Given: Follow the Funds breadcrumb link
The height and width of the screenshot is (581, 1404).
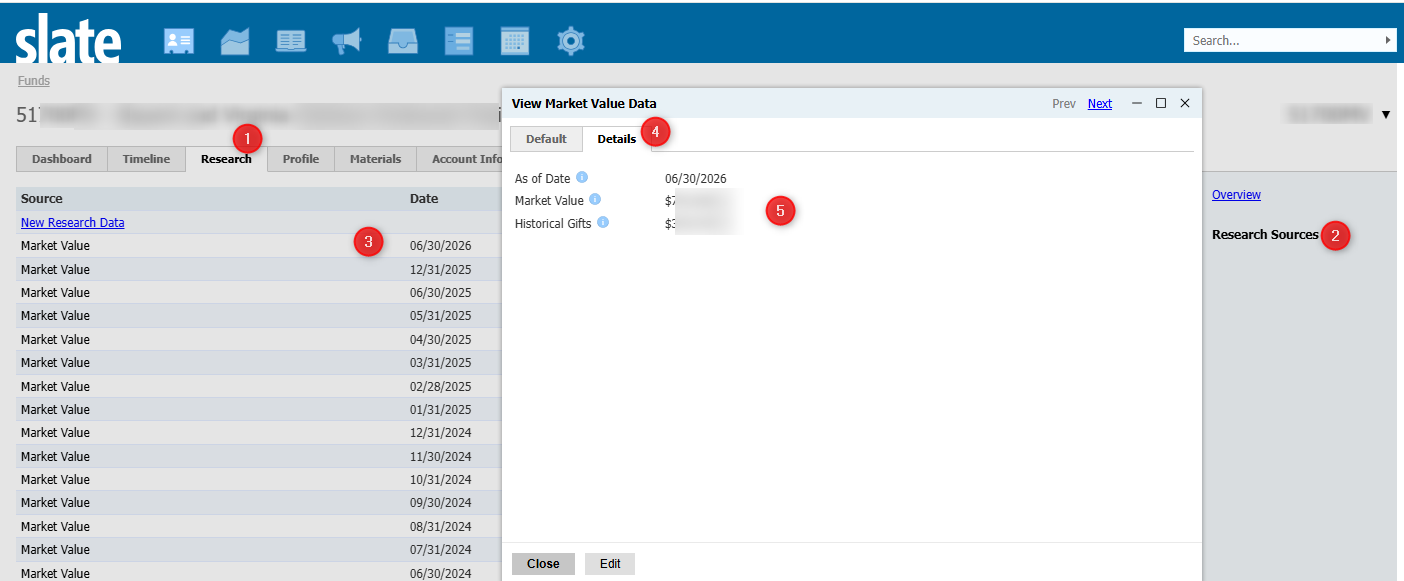Looking at the screenshot, I should click(34, 81).
